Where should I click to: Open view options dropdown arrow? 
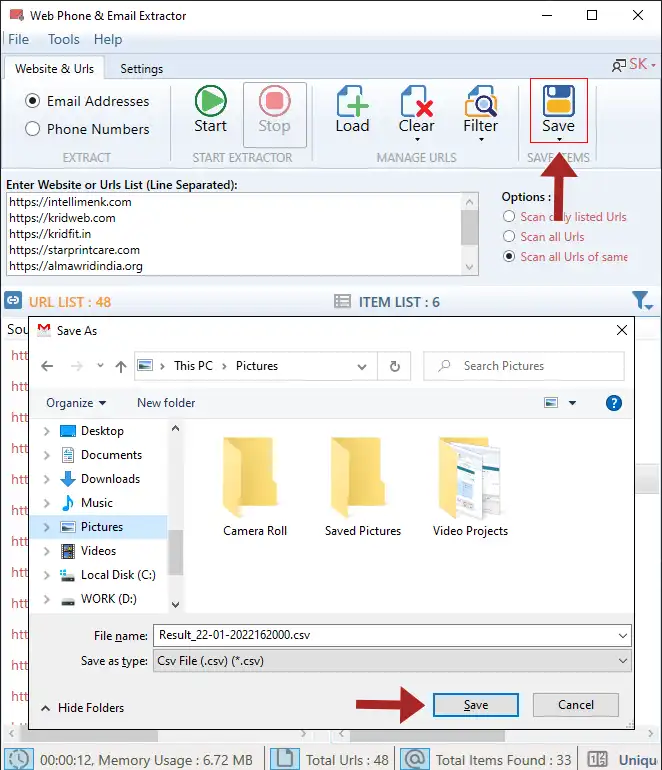point(572,403)
